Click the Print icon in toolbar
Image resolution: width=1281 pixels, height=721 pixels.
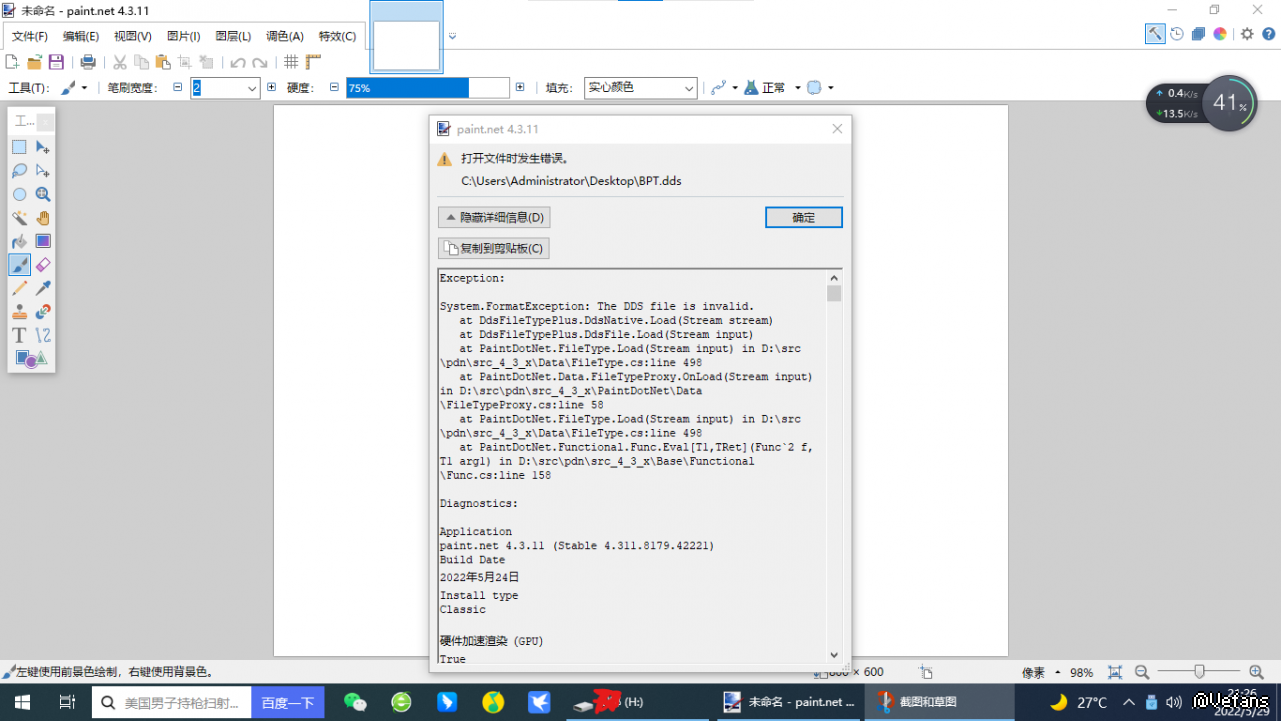[x=88, y=62]
